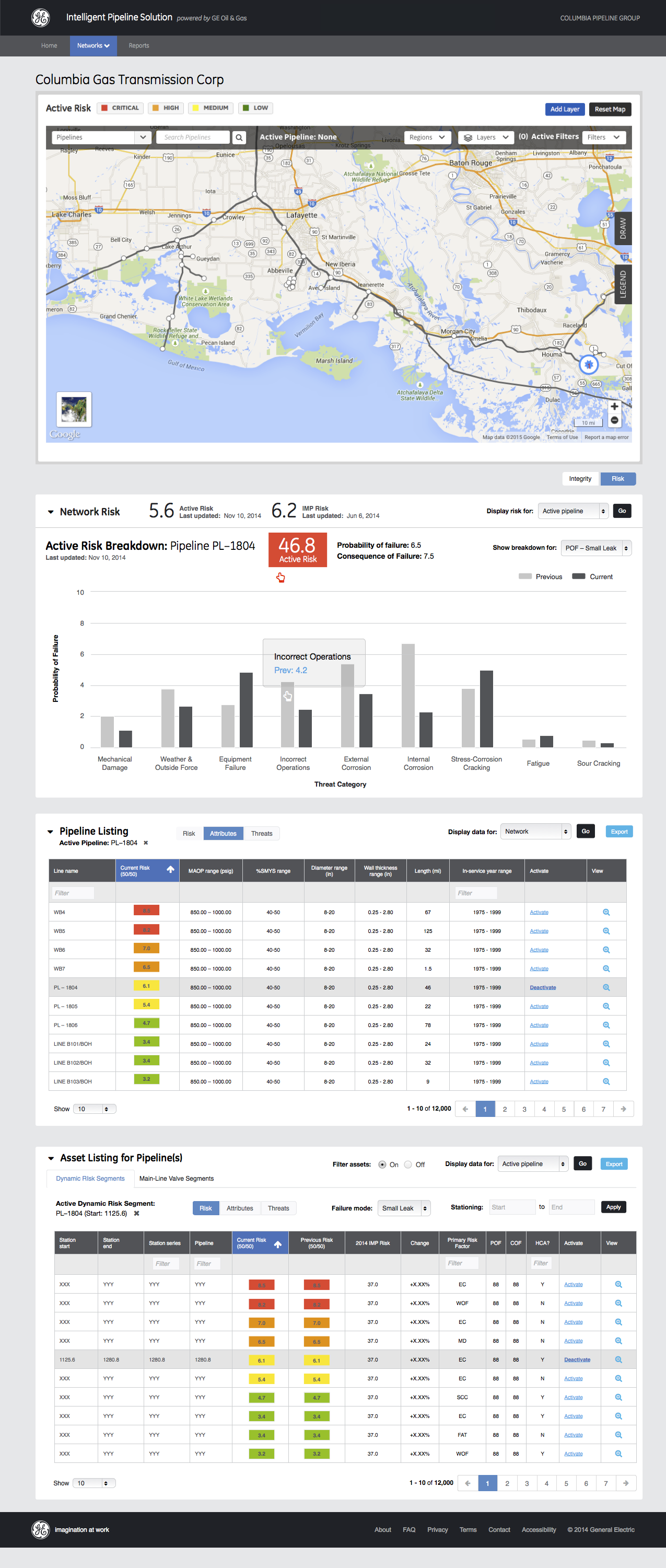Image resolution: width=666 pixels, height=1568 pixels.
Task: Clear the active dynamic risk segment
Action: pyautogui.click(x=137, y=1213)
